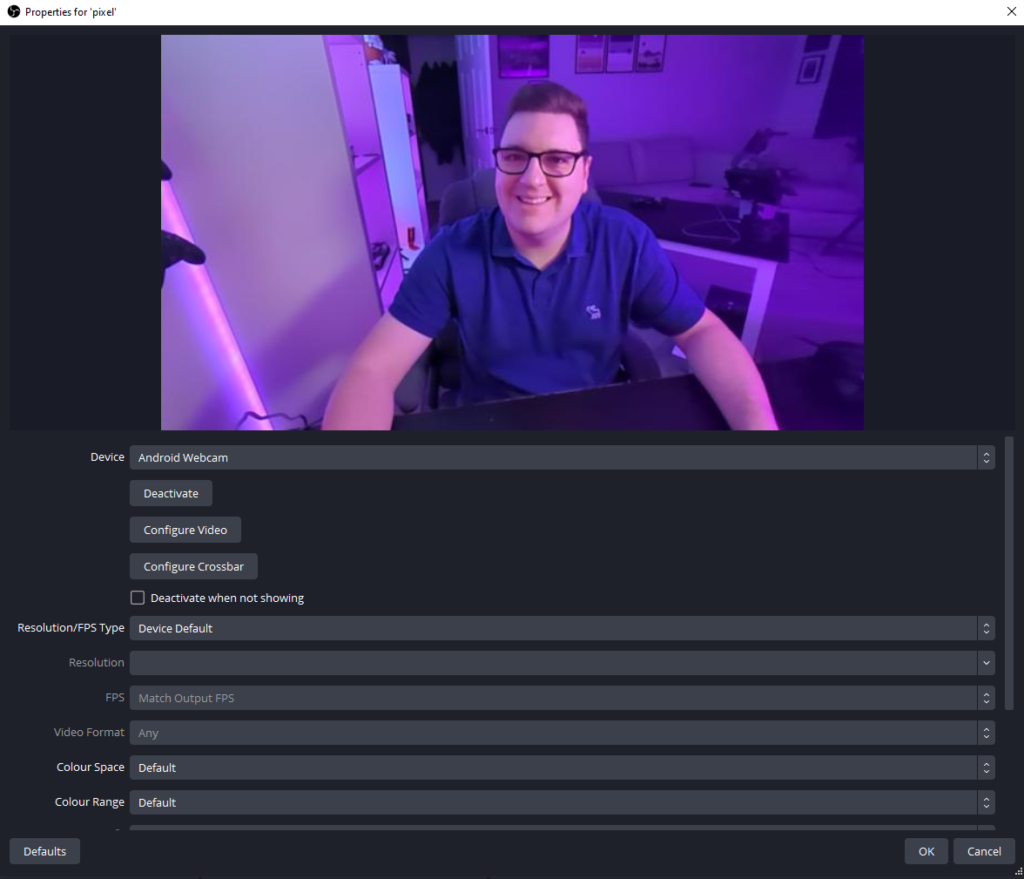Reset settings with the Defaults button

pos(45,851)
